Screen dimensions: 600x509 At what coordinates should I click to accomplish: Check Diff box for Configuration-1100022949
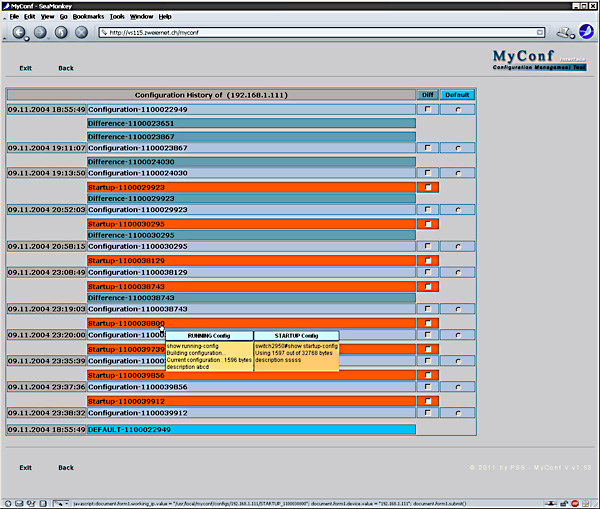tap(427, 109)
